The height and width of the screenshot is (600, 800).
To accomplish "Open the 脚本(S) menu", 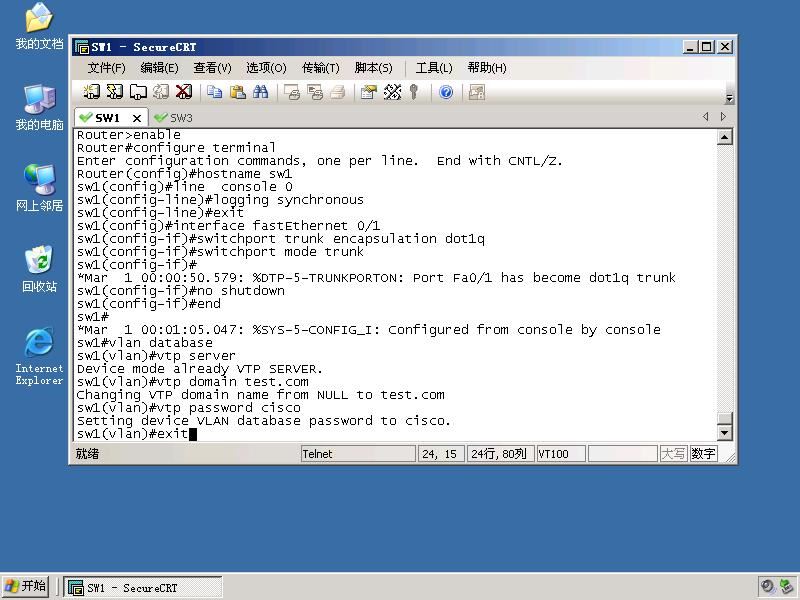I will [x=373, y=68].
